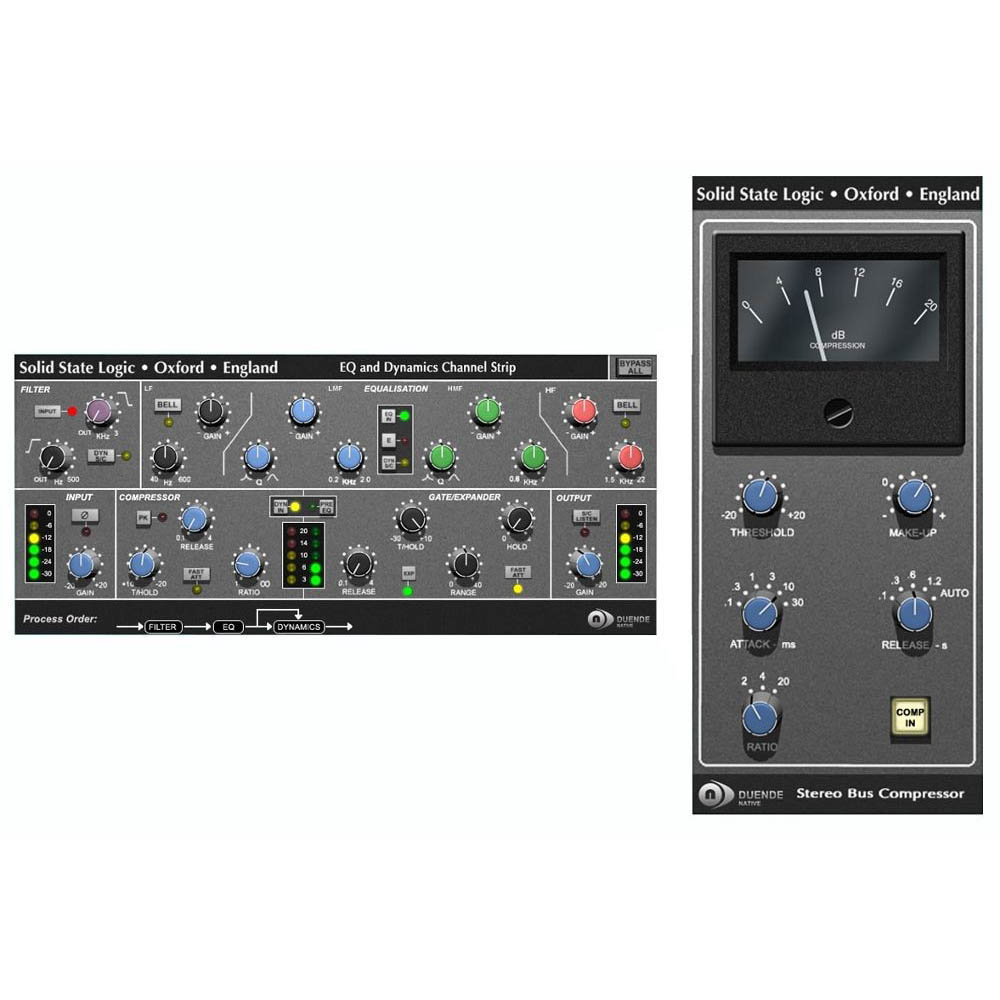Image resolution: width=1000 pixels, height=1000 pixels.
Task: Toggle the compressor PK button
Action: pyautogui.click(x=143, y=518)
